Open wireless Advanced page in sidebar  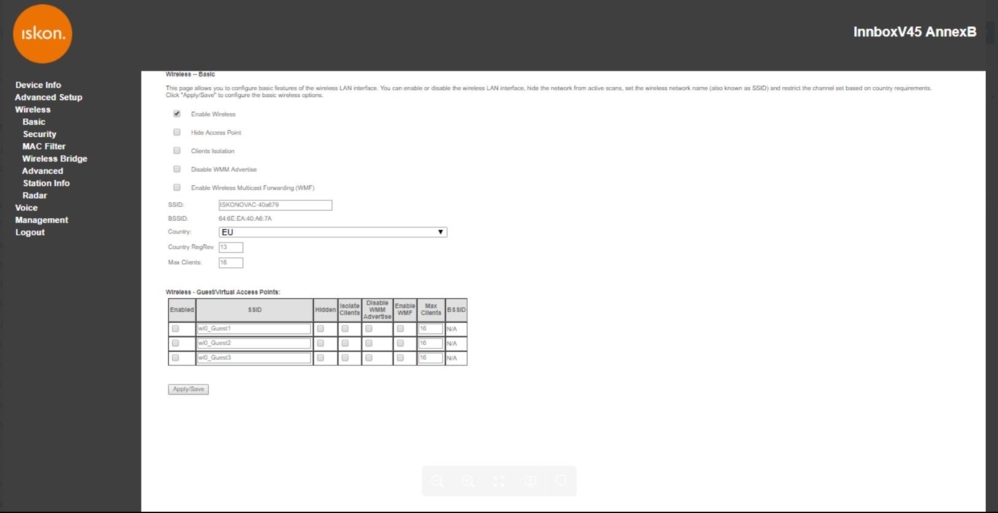(x=43, y=171)
